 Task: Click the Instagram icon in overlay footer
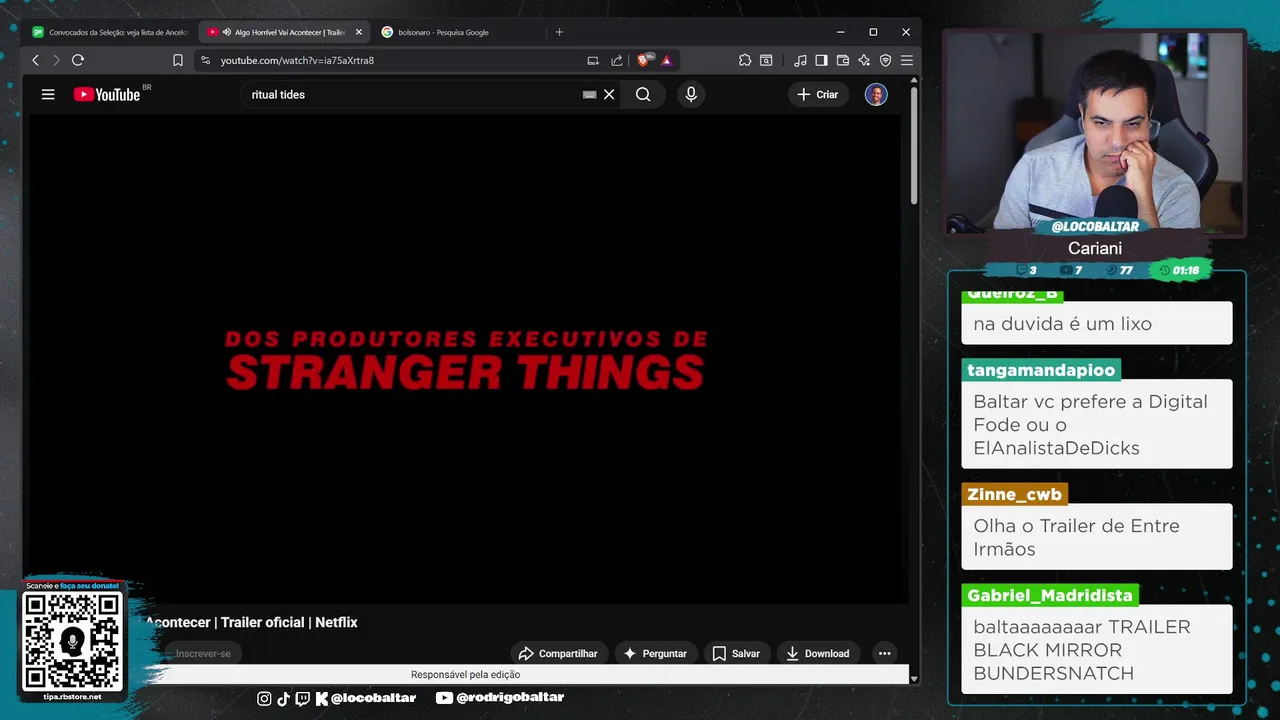(264, 698)
